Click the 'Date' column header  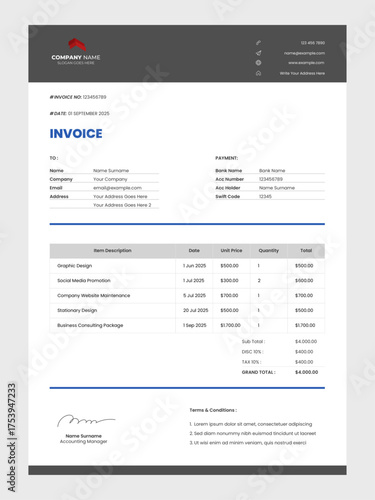coord(194,250)
